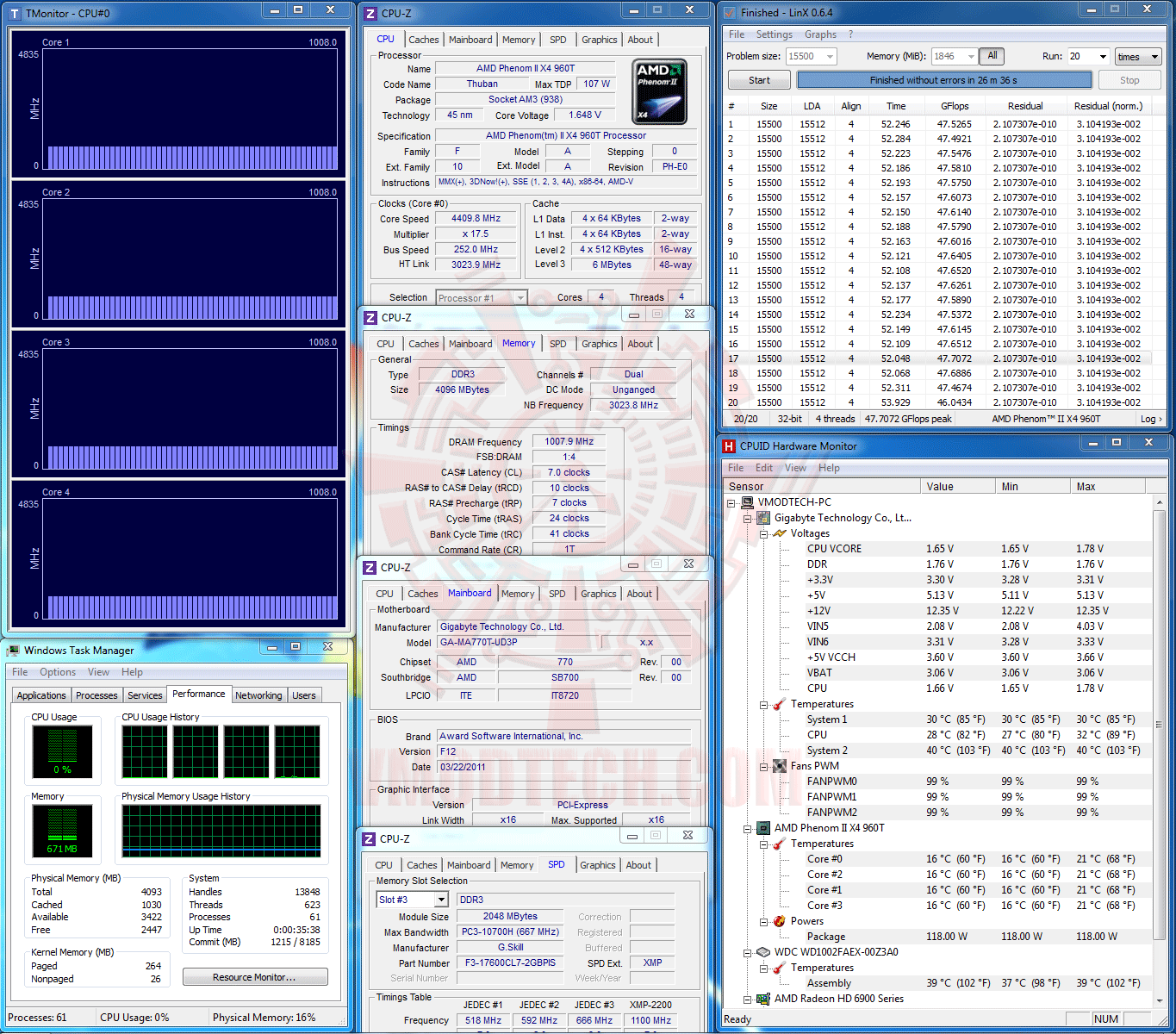Viewport: 1176px width, 1034px height.
Task: Collapse the Powers tree node
Action: pos(764,921)
